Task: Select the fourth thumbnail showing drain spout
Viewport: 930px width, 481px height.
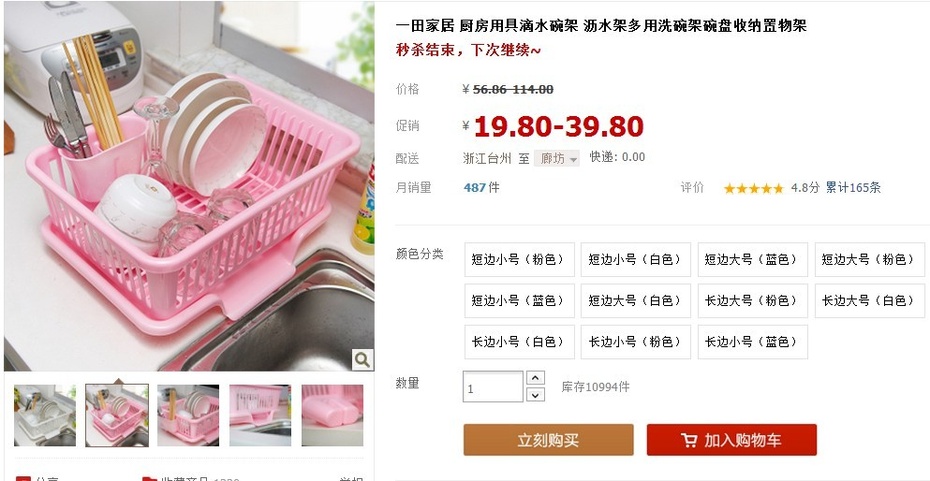Action: click(260, 415)
